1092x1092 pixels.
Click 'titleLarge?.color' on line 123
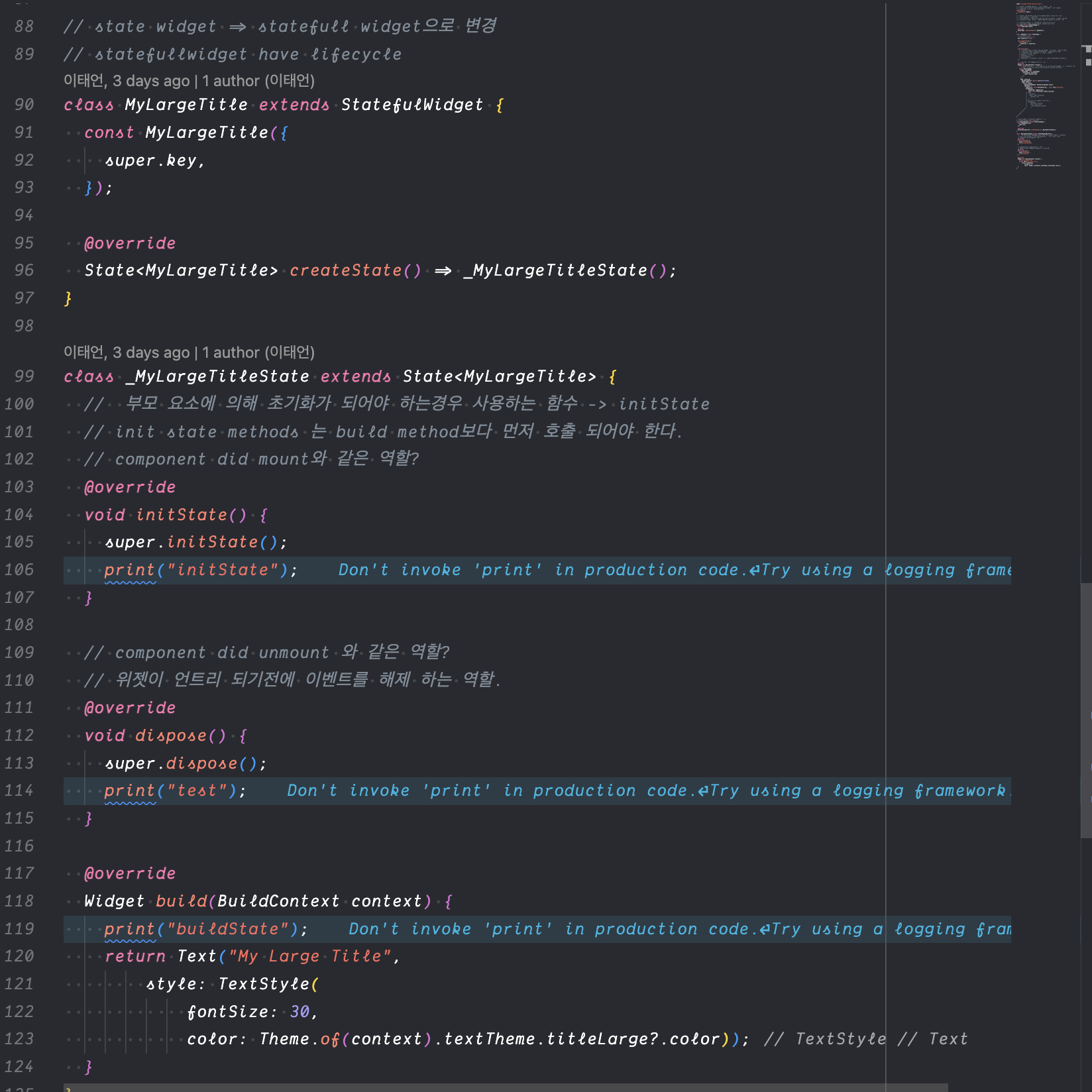tap(633, 1039)
